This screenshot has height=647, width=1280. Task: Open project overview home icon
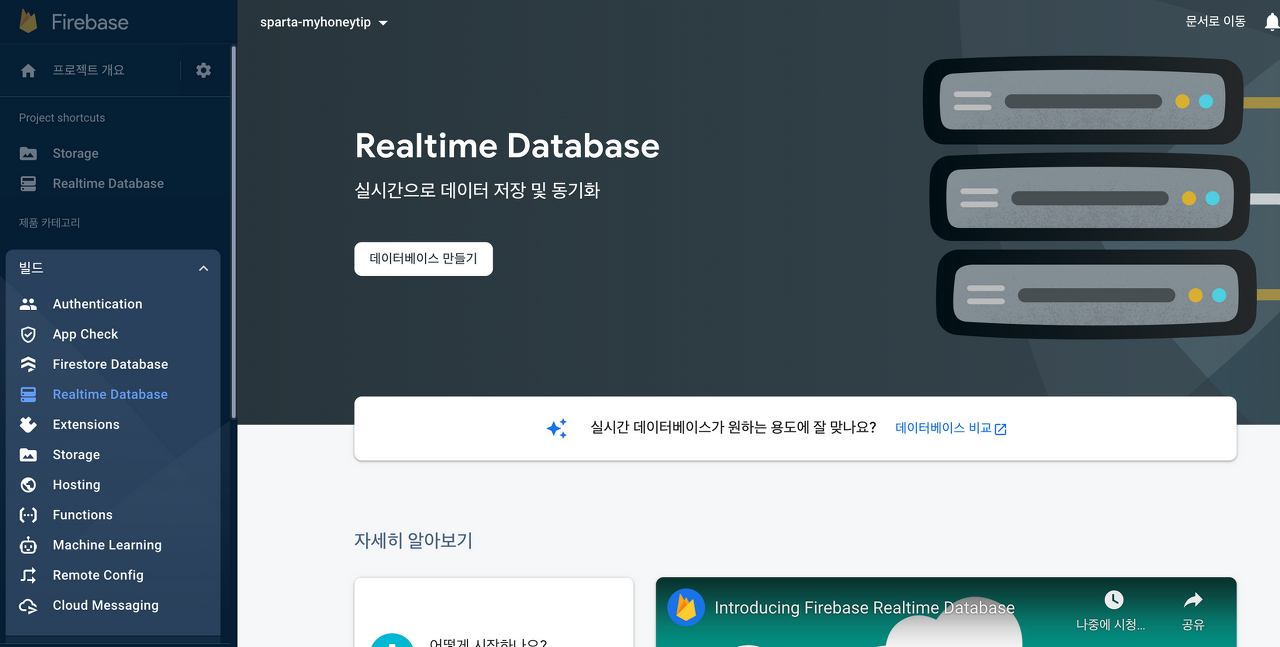[28, 71]
